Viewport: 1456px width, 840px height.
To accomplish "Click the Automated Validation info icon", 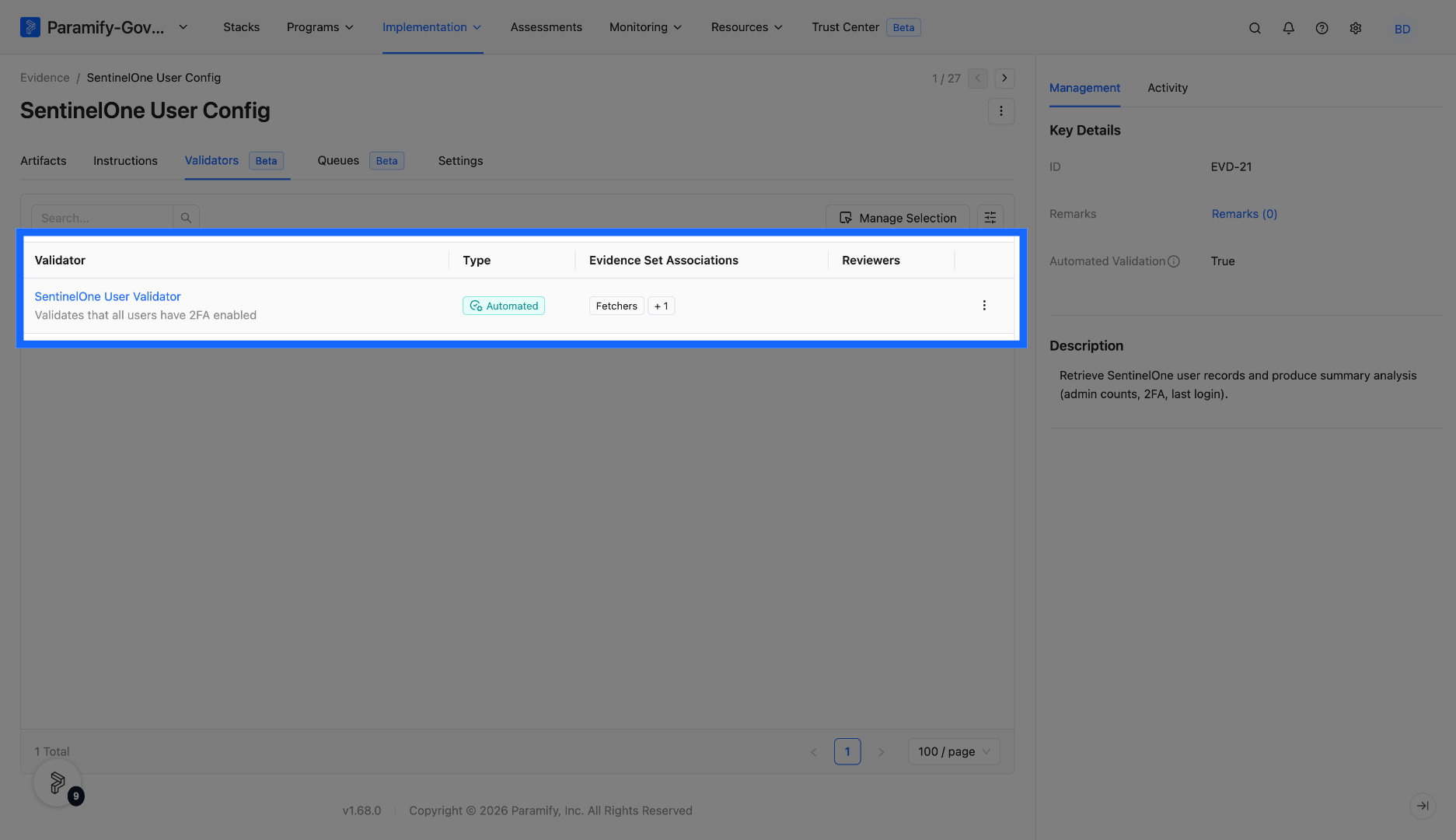I will point(1173,261).
